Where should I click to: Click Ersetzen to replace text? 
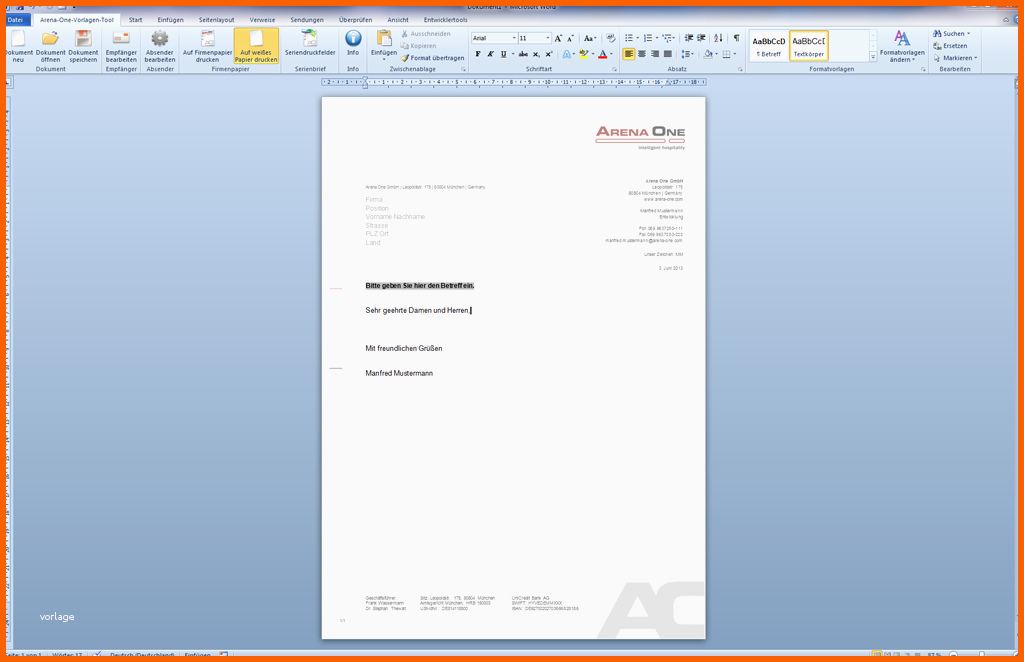(x=950, y=46)
